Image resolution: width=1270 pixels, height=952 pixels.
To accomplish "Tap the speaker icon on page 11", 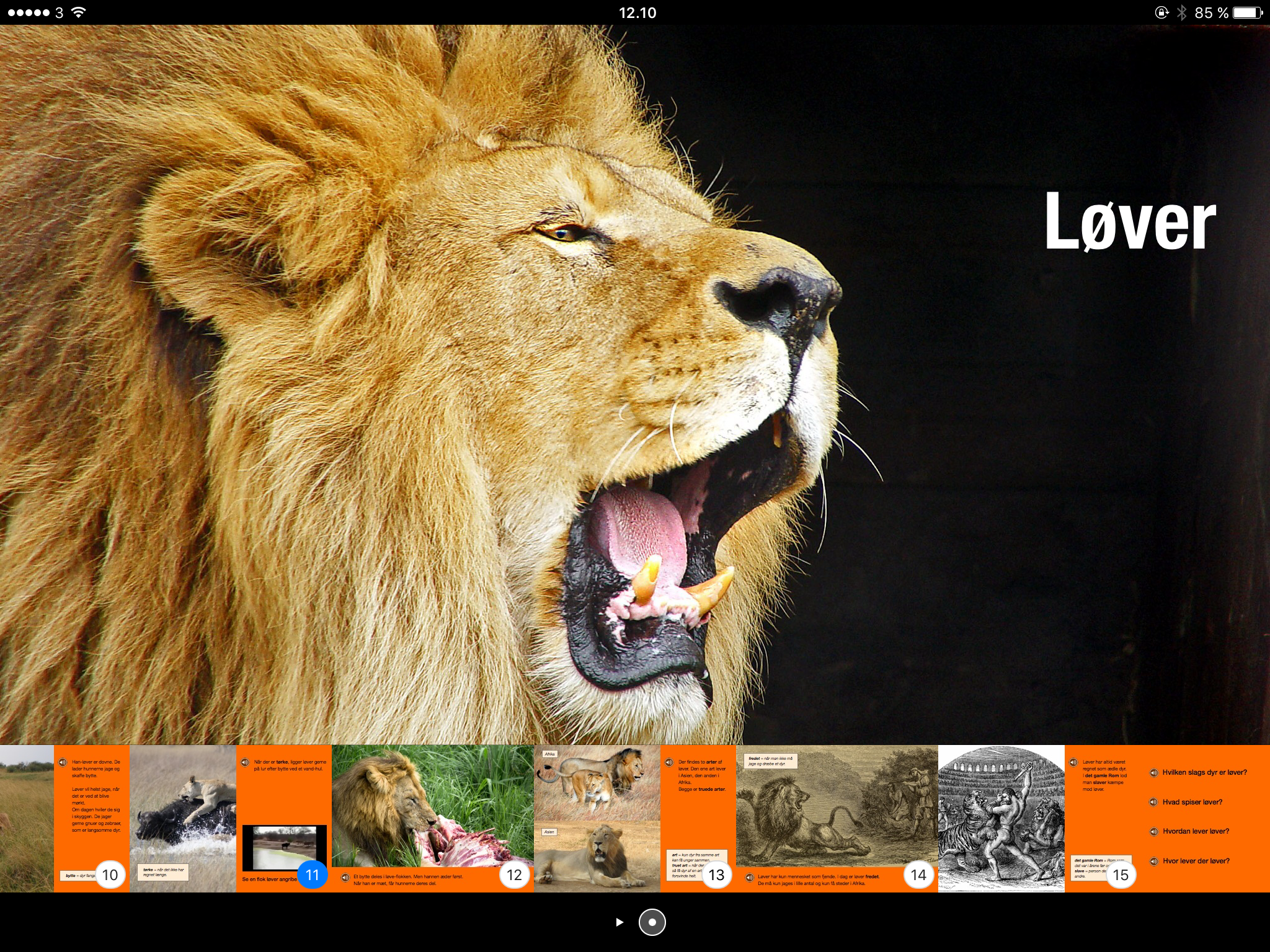I will [x=245, y=762].
